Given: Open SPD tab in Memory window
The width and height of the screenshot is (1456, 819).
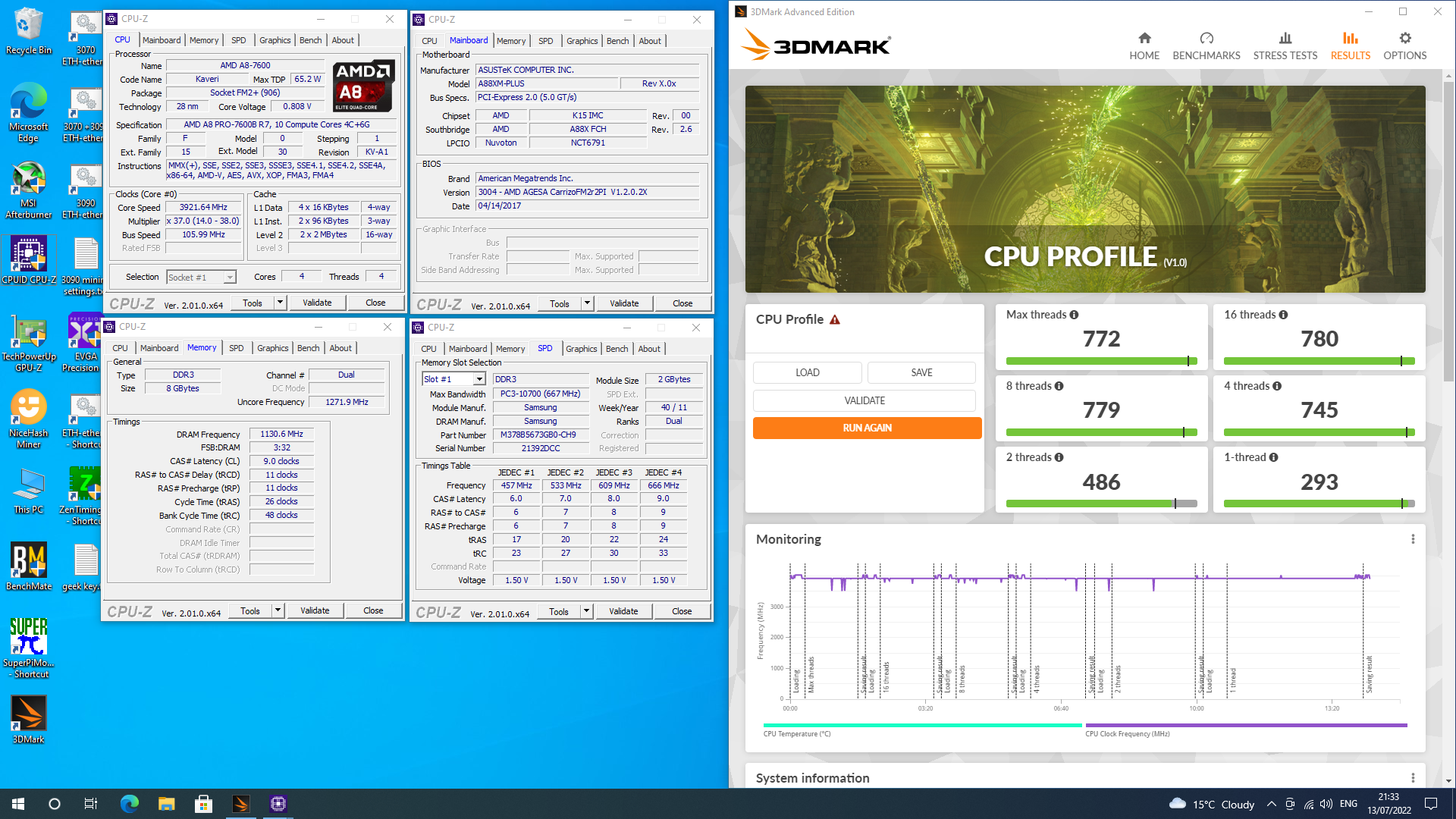Looking at the screenshot, I should (x=237, y=348).
